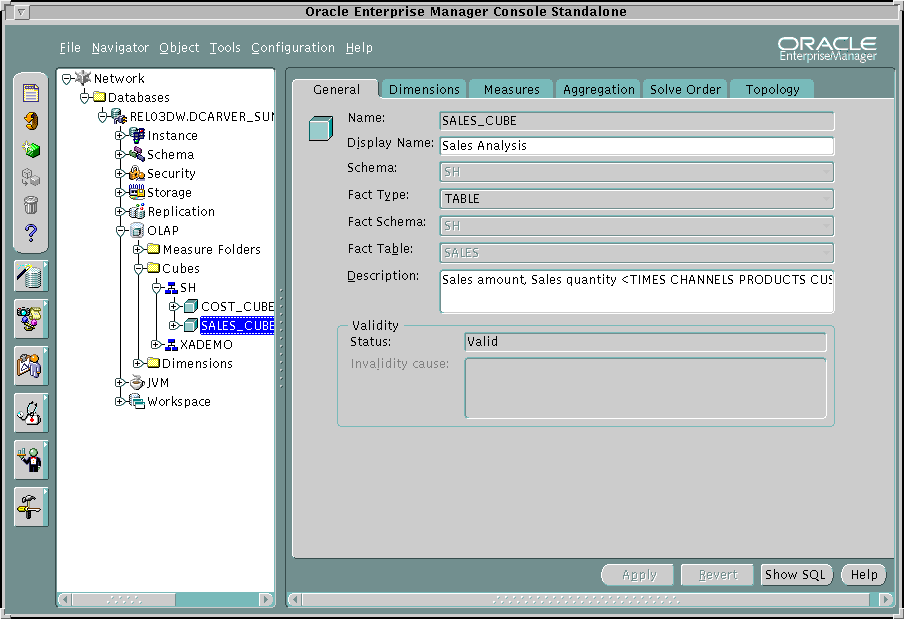
Task: Click the window menu button in title bar
Action: (21, 12)
